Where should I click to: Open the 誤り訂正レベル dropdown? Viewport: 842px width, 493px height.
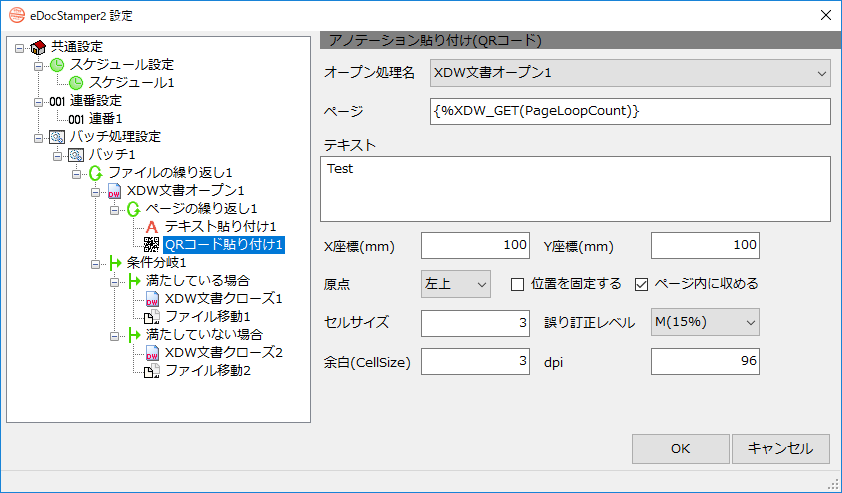(x=705, y=322)
